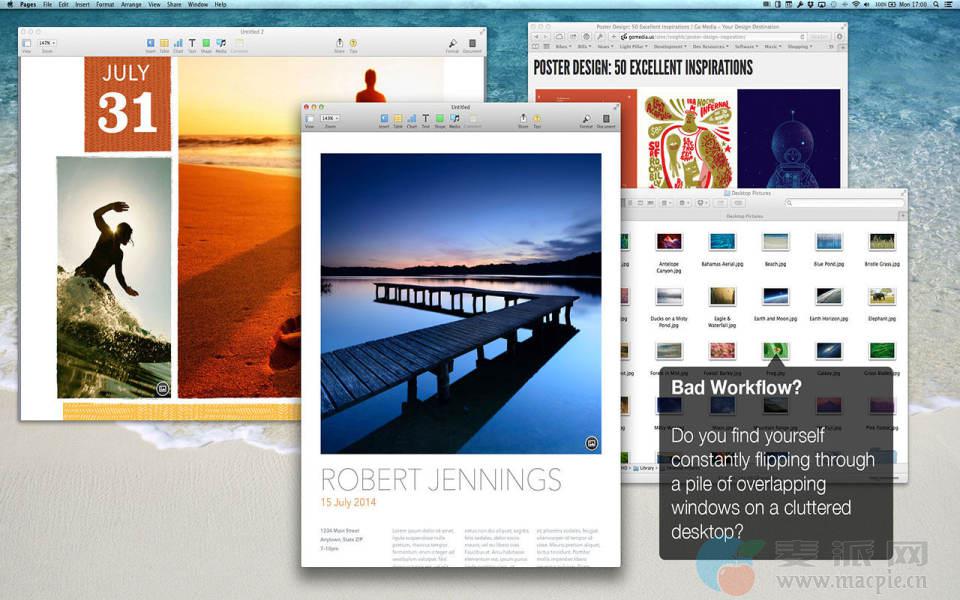Select the Text tool in the Untitled 2 window
Screen dimensions: 960x600
[192, 44]
